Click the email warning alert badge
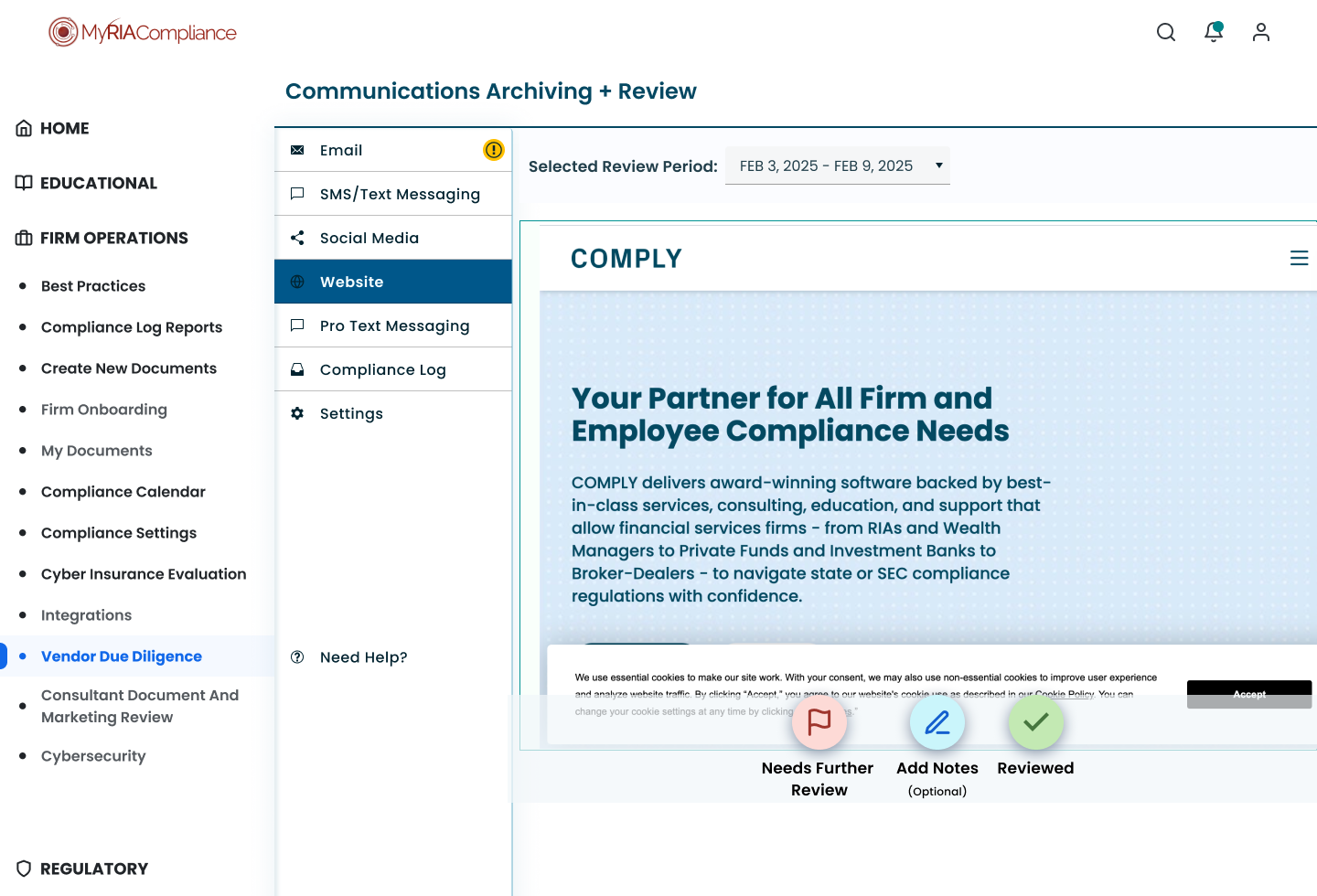 point(494,150)
